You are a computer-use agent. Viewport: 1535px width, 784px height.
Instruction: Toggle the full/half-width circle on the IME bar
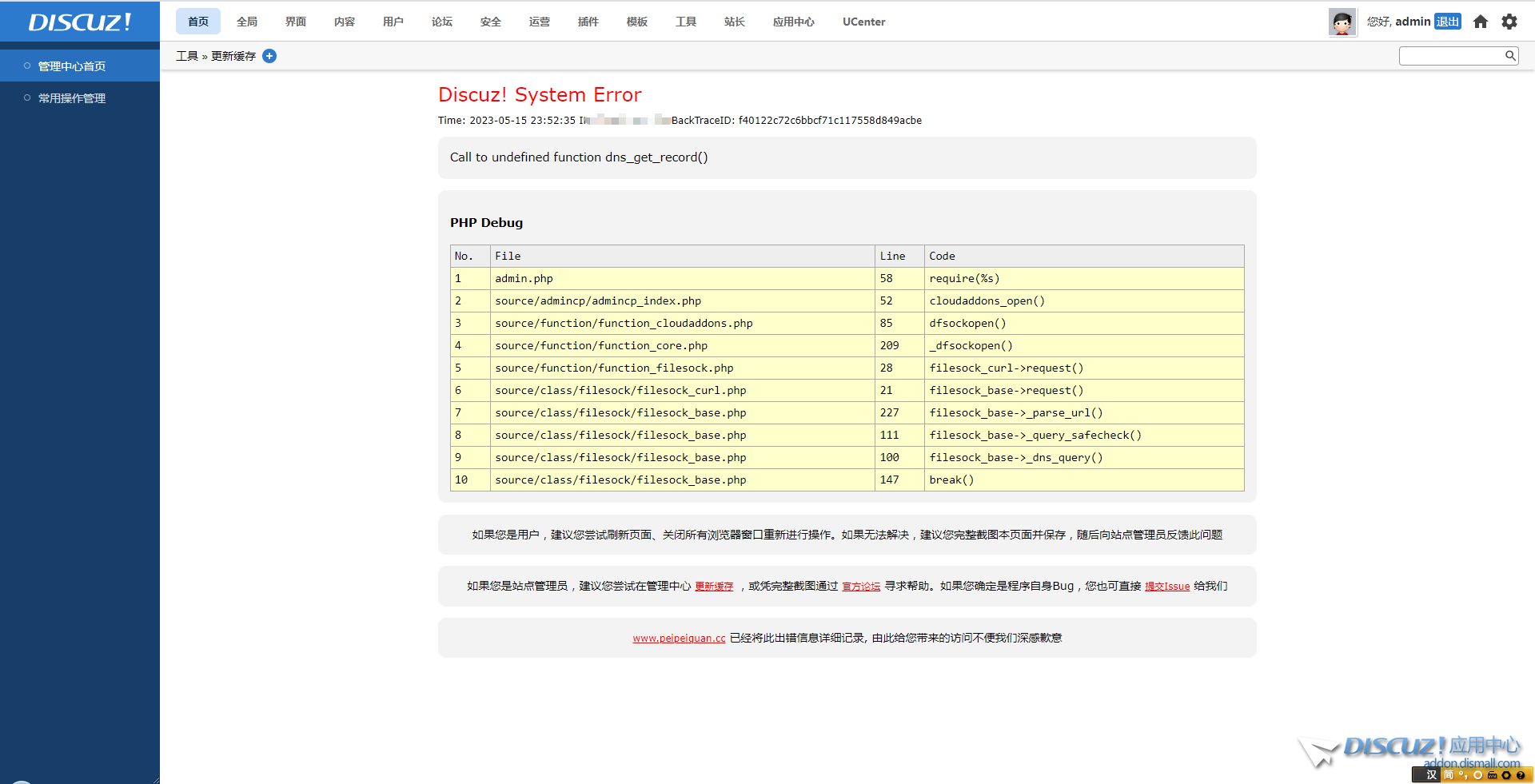click(1477, 774)
